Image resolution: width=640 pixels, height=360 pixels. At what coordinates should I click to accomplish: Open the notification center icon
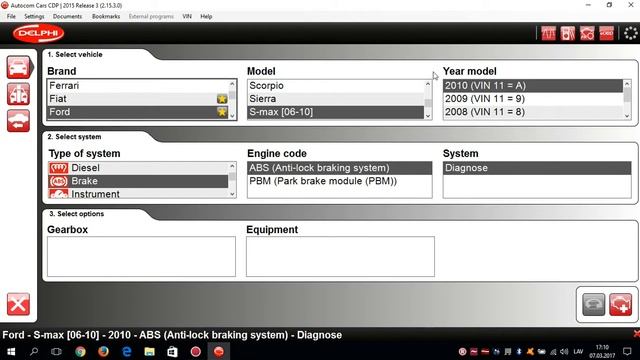627,351
